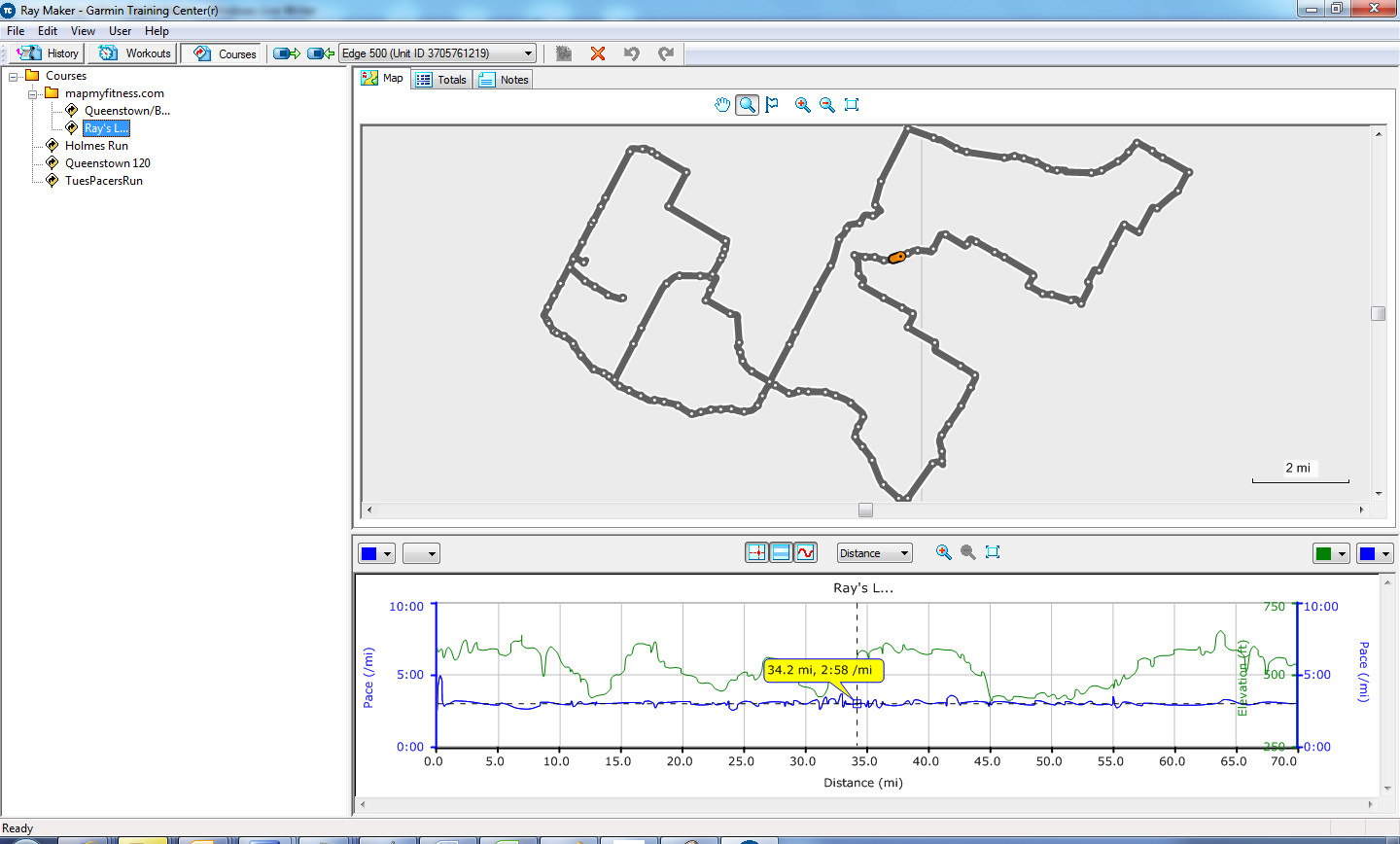Viewport: 1400px width, 844px height.
Task: Select the TuesPacersRun course
Action: tap(104, 181)
